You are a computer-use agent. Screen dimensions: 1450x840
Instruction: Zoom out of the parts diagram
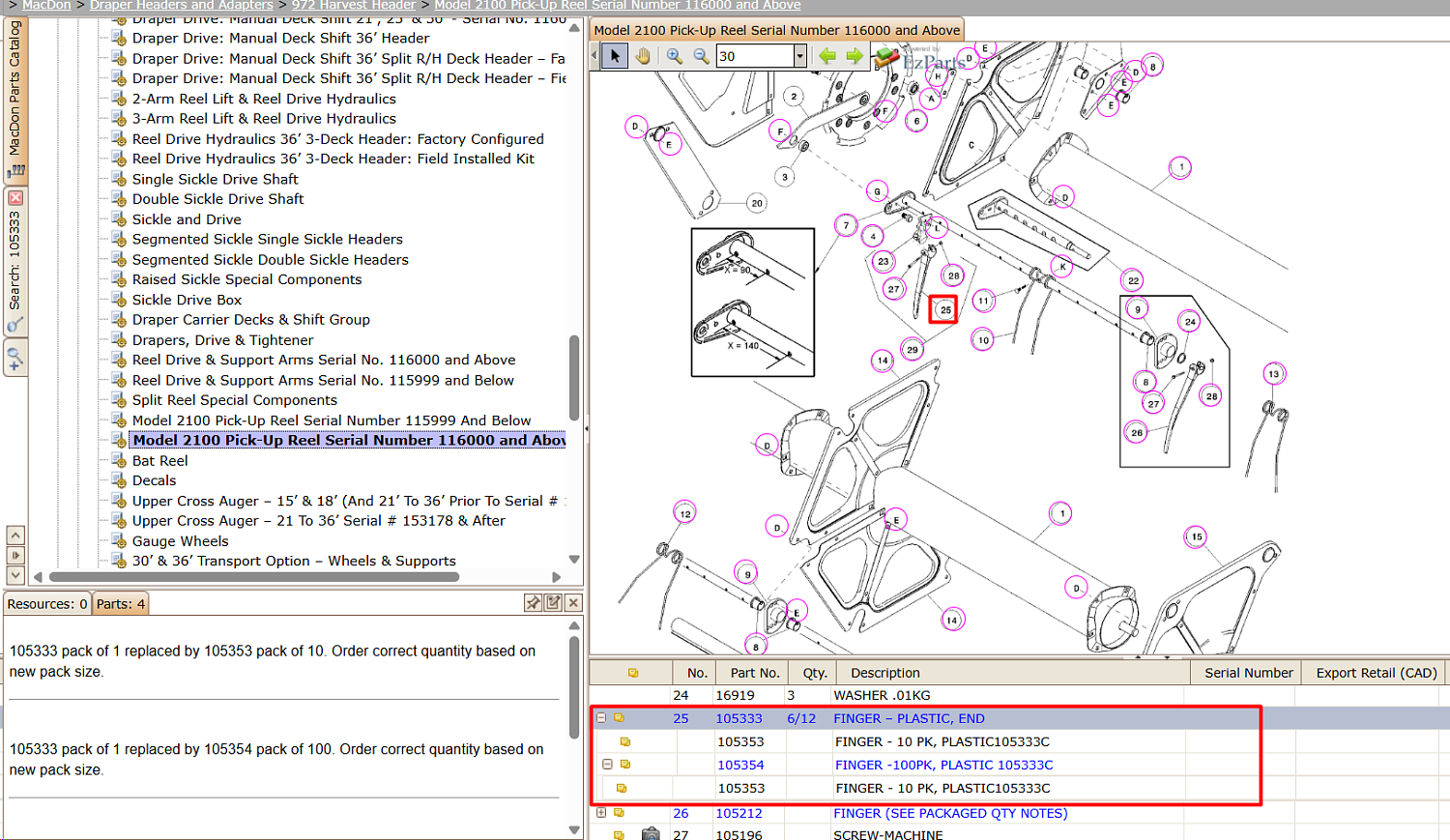(x=702, y=56)
